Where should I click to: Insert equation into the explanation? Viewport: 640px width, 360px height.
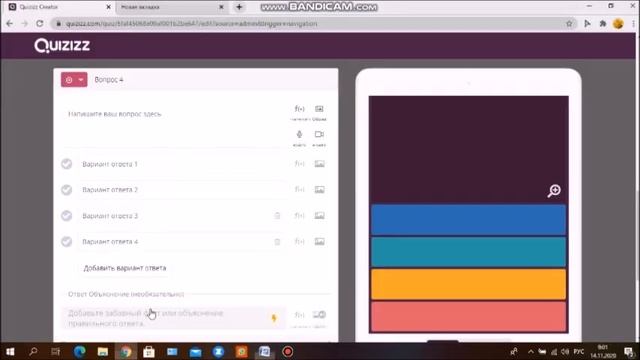click(300, 315)
